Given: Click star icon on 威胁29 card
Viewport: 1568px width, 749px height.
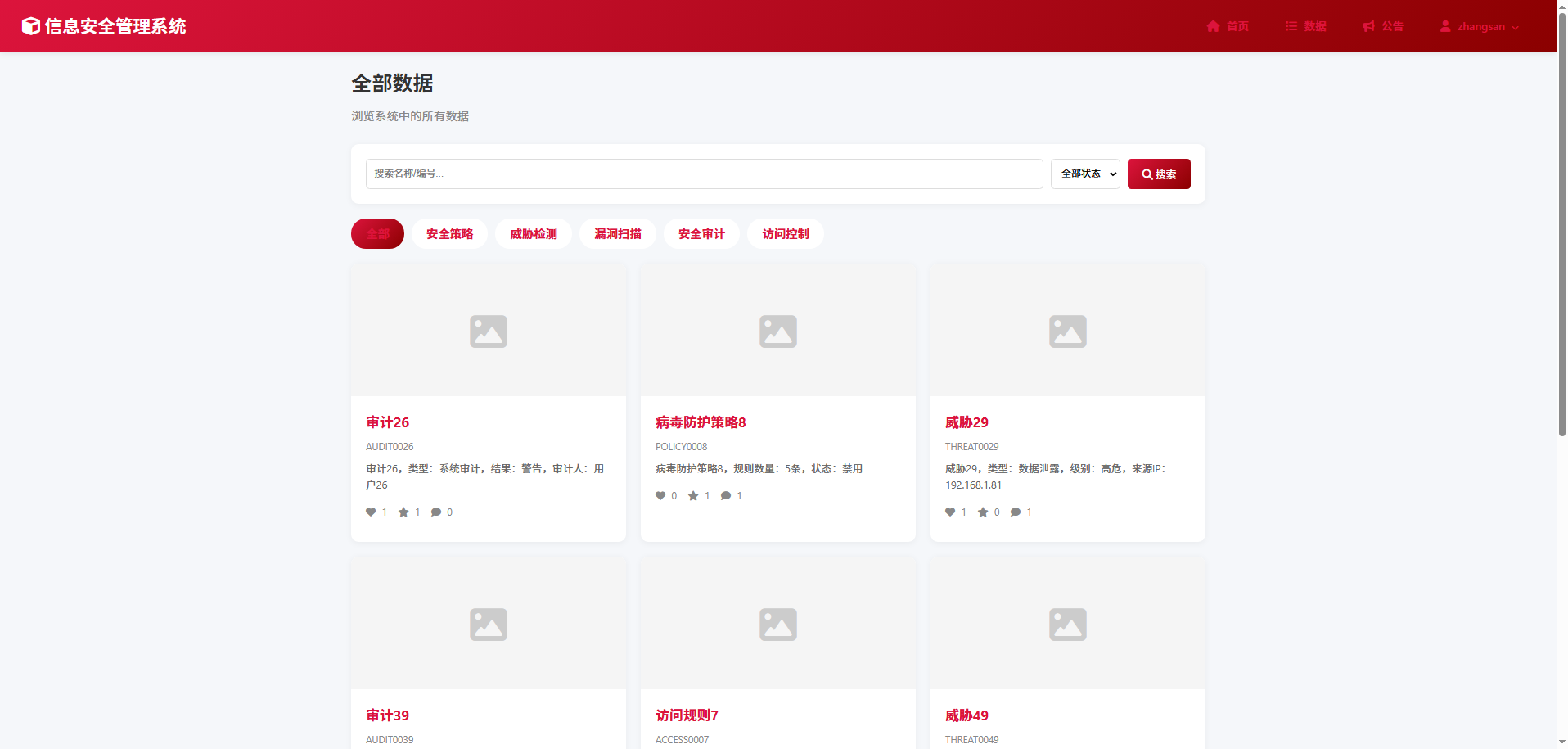Looking at the screenshot, I should pos(983,512).
